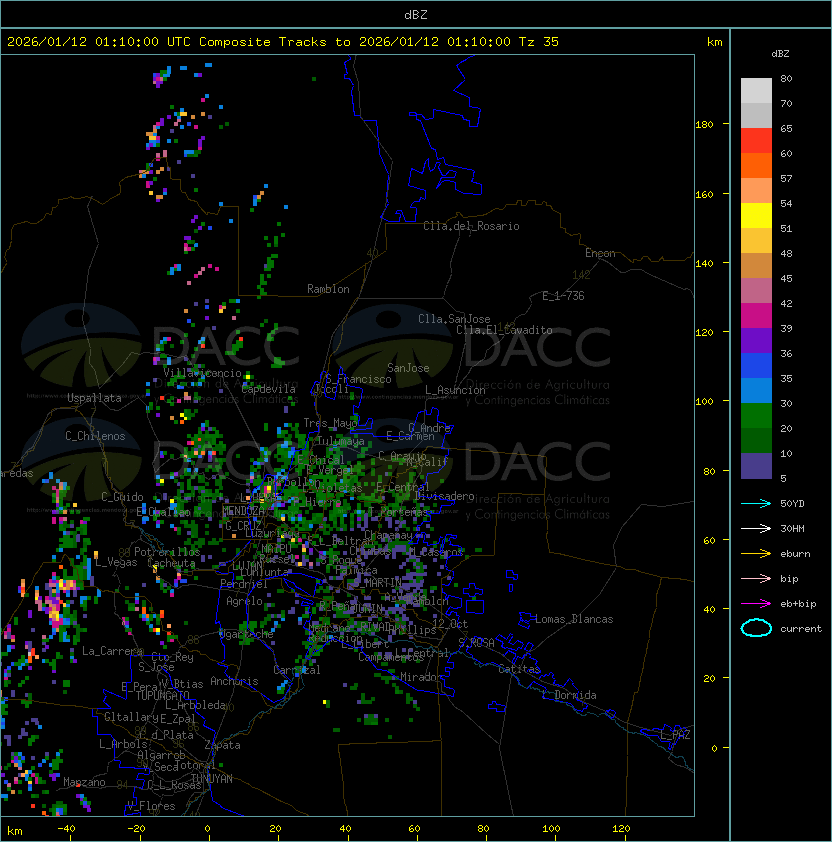Screen dimensions: 832x842
Task: Click the Lomas_Blancas location label
Action: pos(574,619)
